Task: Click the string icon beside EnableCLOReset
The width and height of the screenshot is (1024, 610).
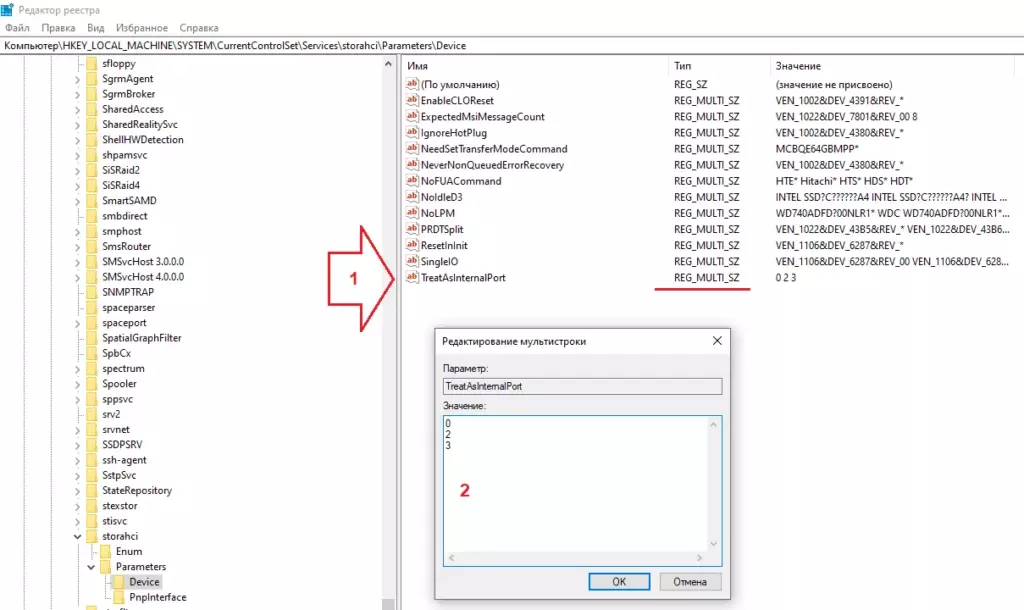Action: point(411,100)
